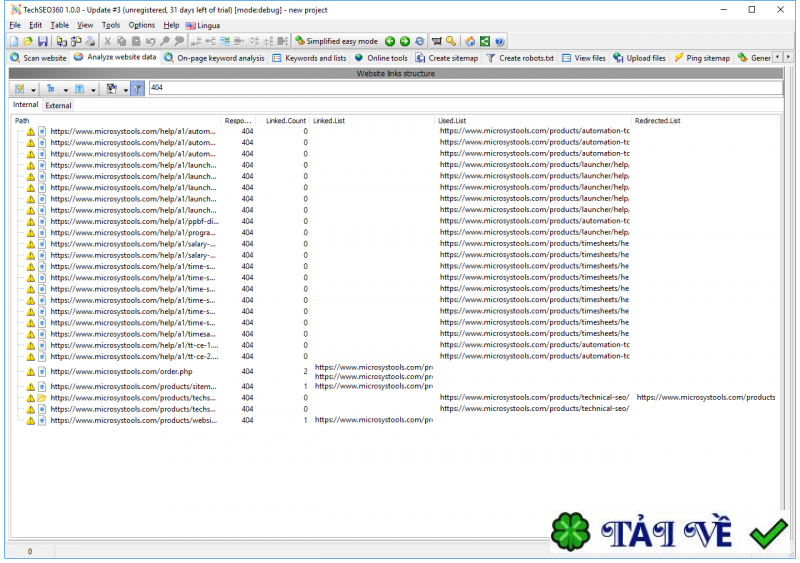Screen dimensions: 800x563
Task: Open the File menu
Action: click(15, 25)
